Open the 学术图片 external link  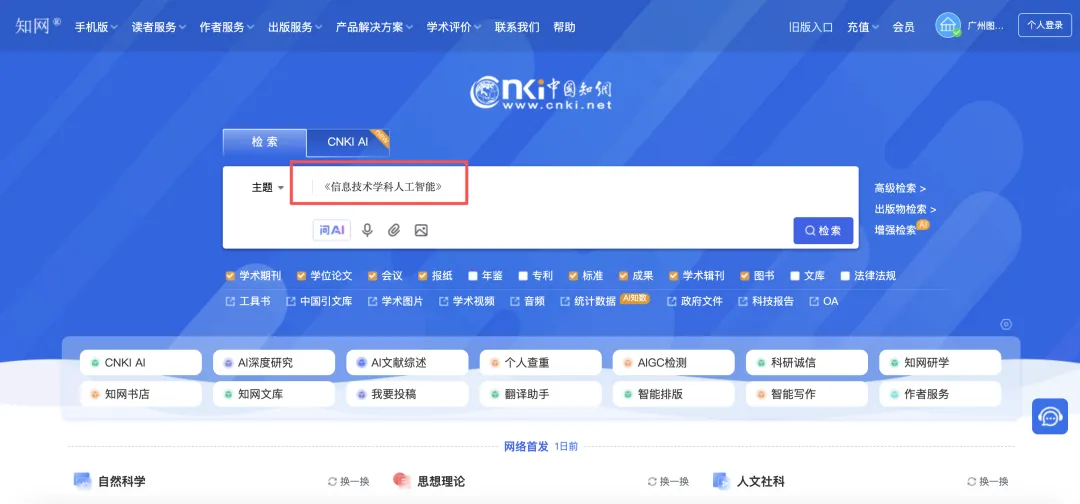coord(395,301)
